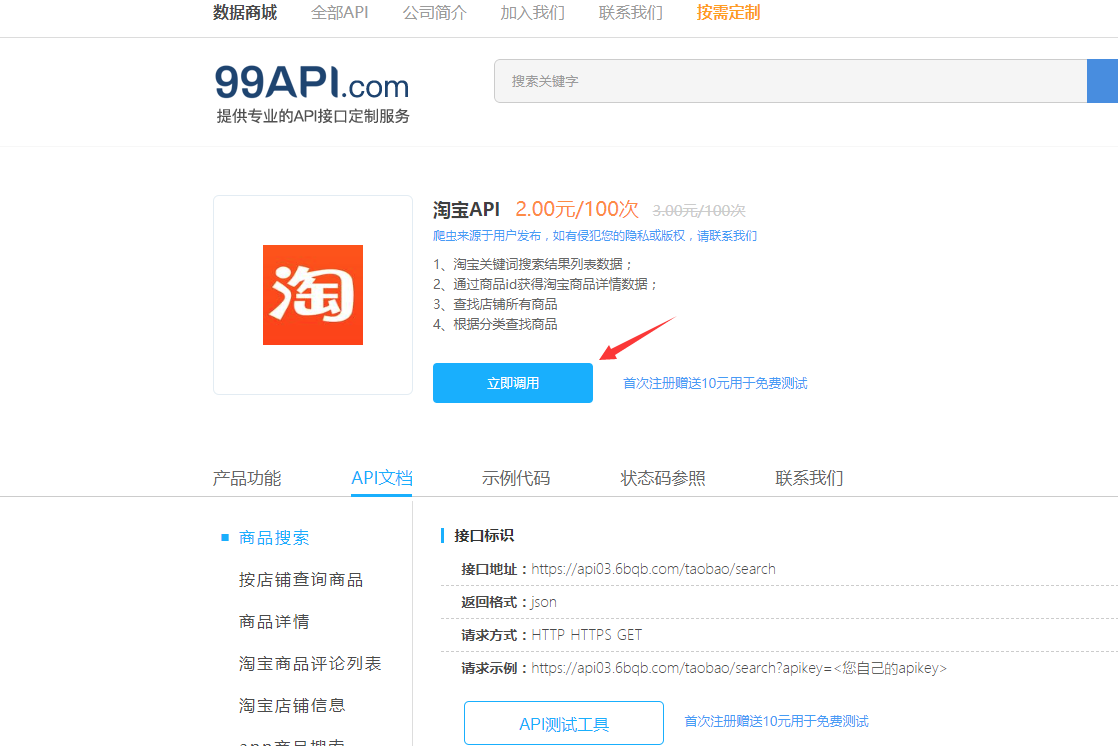Open 加入我们 in top navigation
Screen dimensions: 1118x746
tap(533, 13)
